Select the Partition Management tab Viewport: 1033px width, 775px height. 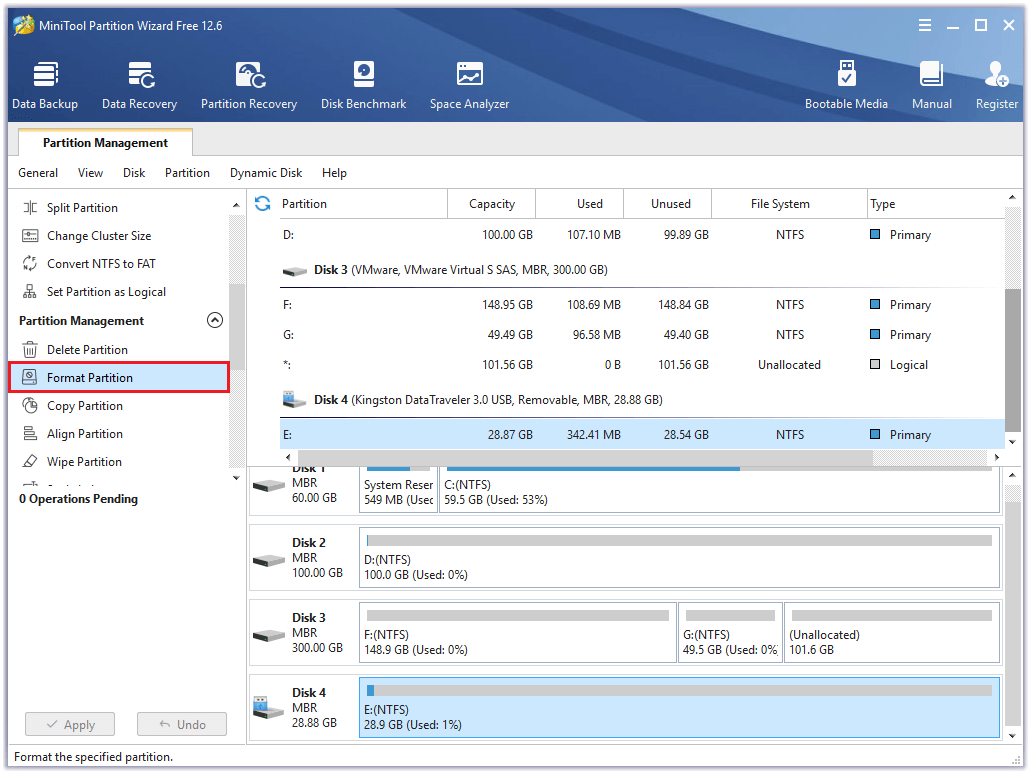pyautogui.click(x=105, y=142)
